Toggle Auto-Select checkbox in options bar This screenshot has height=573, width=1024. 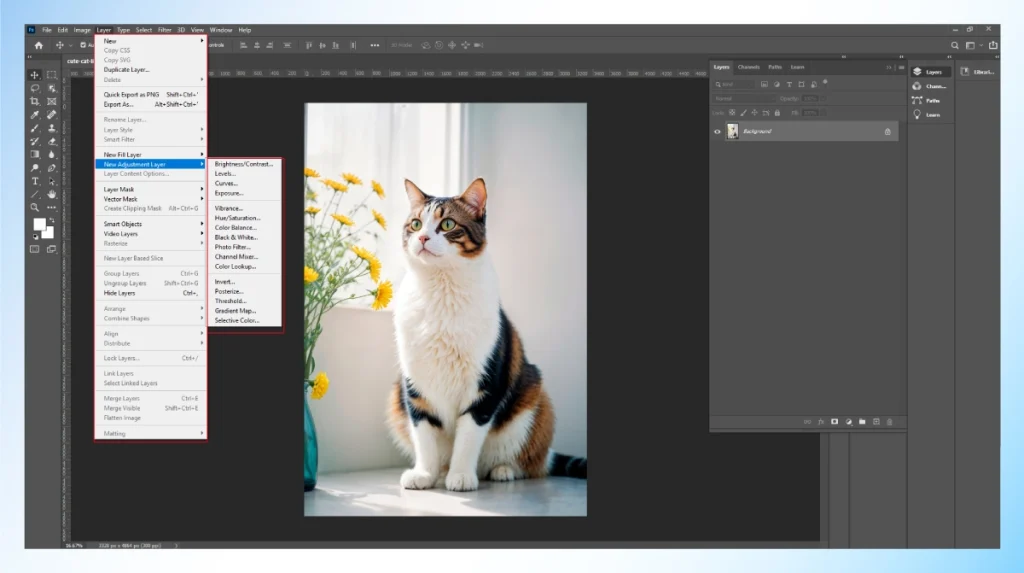(x=83, y=45)
